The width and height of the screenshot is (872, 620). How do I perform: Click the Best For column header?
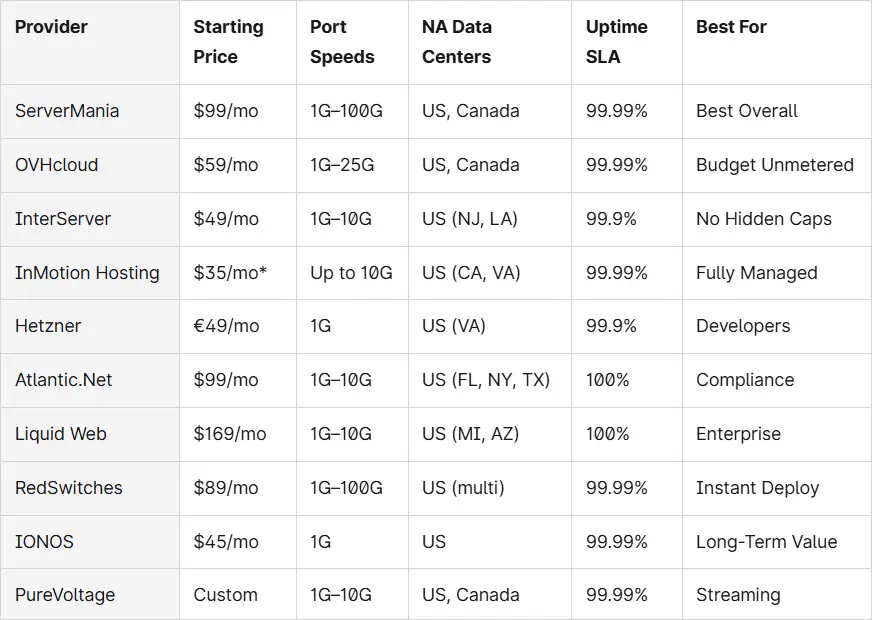(x=731, y=28)
